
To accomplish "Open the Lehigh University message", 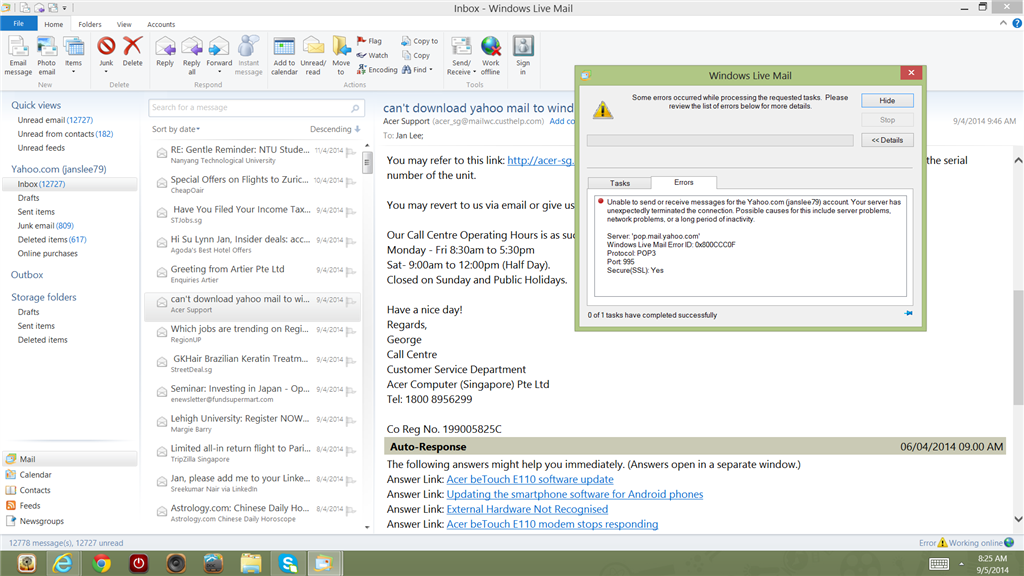I will (253, 423).
